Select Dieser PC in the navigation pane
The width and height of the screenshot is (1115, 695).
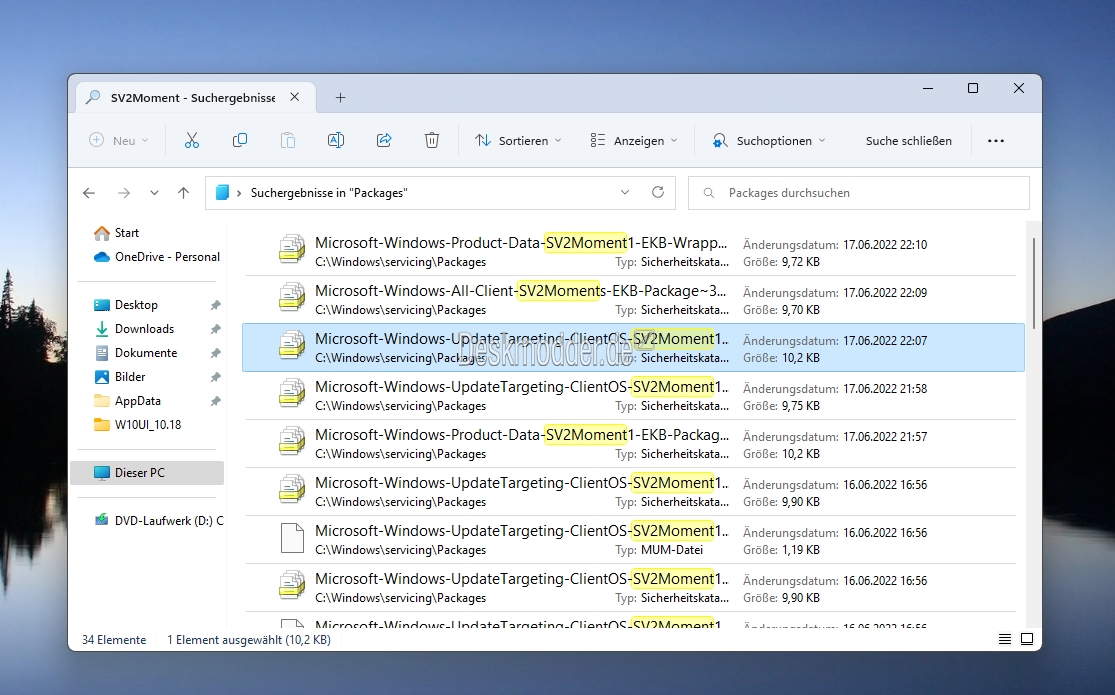tap(147, 472)
